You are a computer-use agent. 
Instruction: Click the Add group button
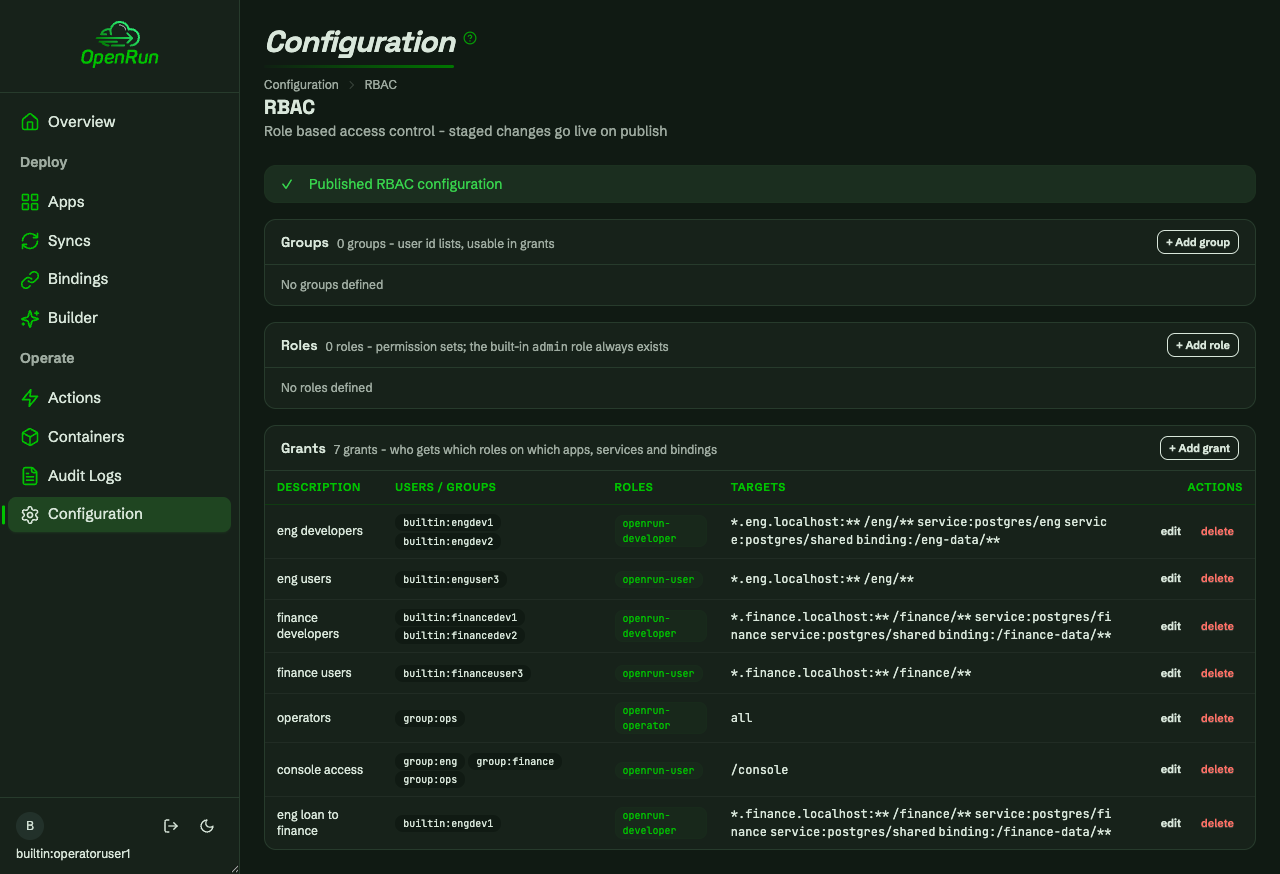click(x=1198, y=242)
